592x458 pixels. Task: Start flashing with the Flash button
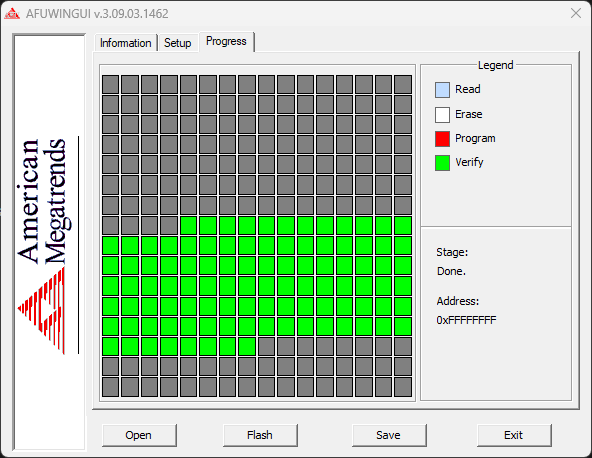[x=260, y=435]
